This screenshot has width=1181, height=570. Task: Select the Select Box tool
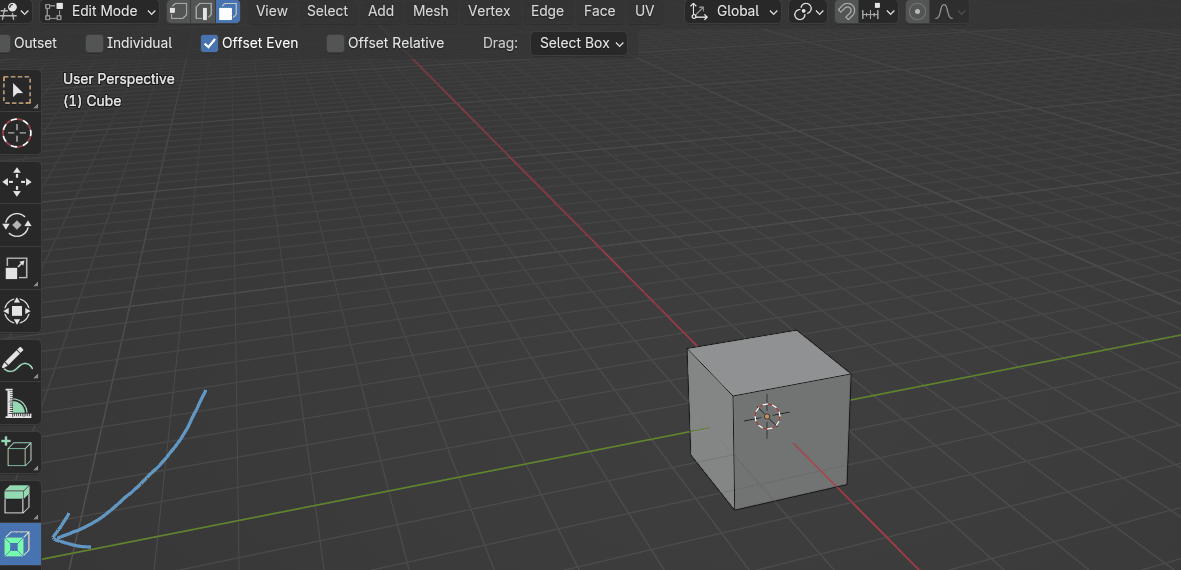(17, 90)
